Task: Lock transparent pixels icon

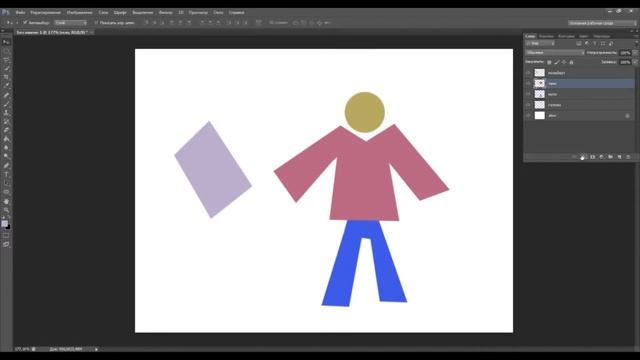Action: 549,62
